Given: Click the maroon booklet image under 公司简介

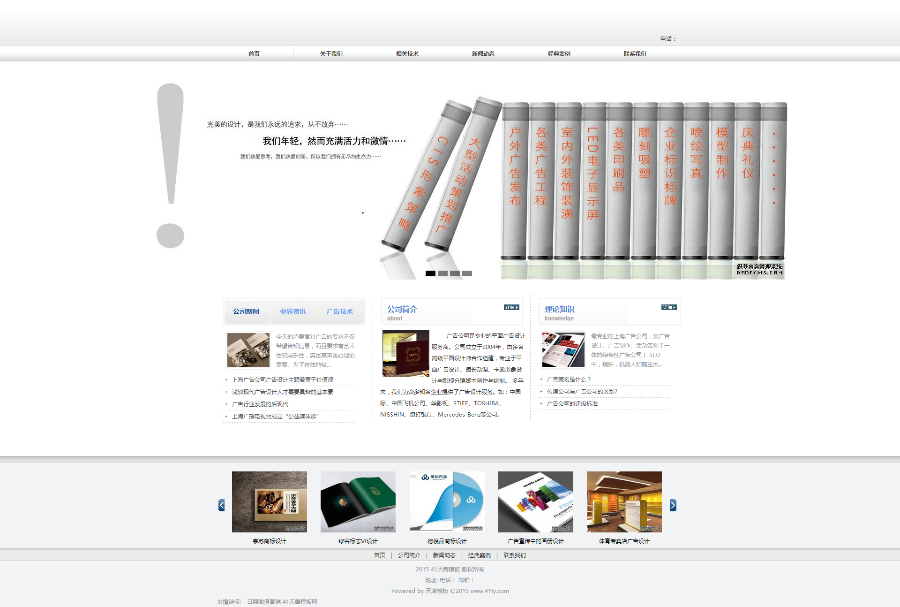Looking at the screenshot, I should (406, 353).
